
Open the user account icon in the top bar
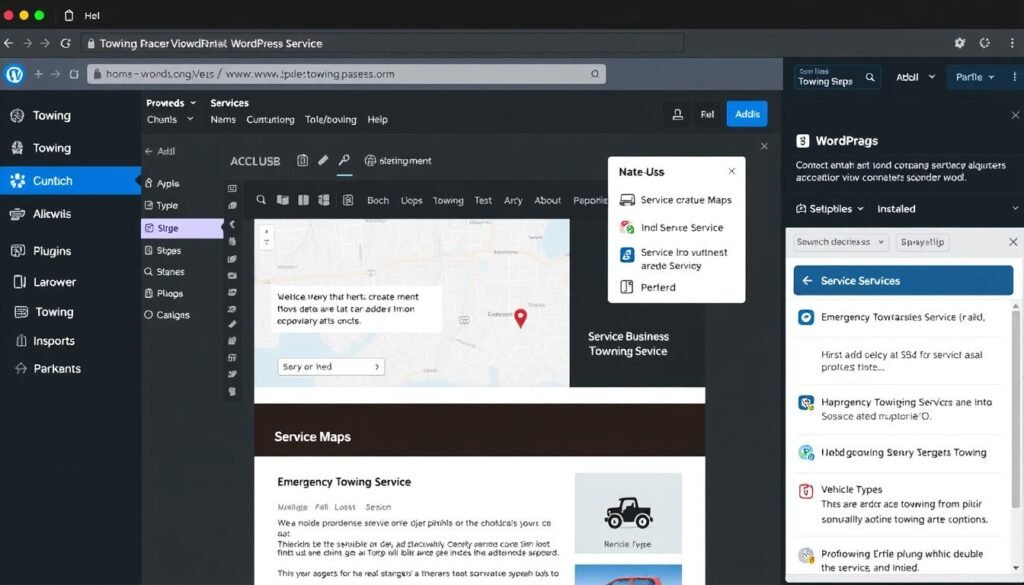[x=678, y=113]
